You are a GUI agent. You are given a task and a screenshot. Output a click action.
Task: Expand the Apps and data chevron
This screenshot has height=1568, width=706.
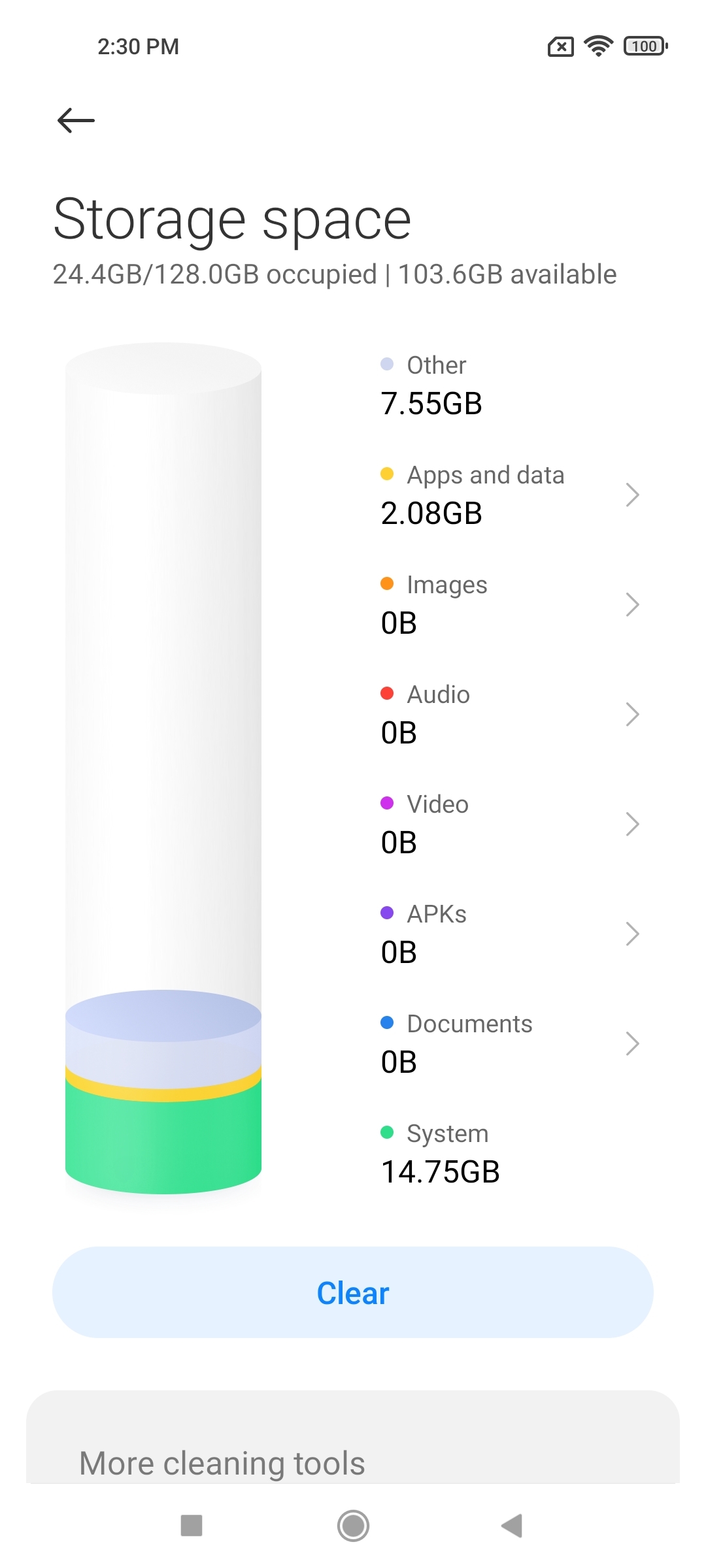631,495
